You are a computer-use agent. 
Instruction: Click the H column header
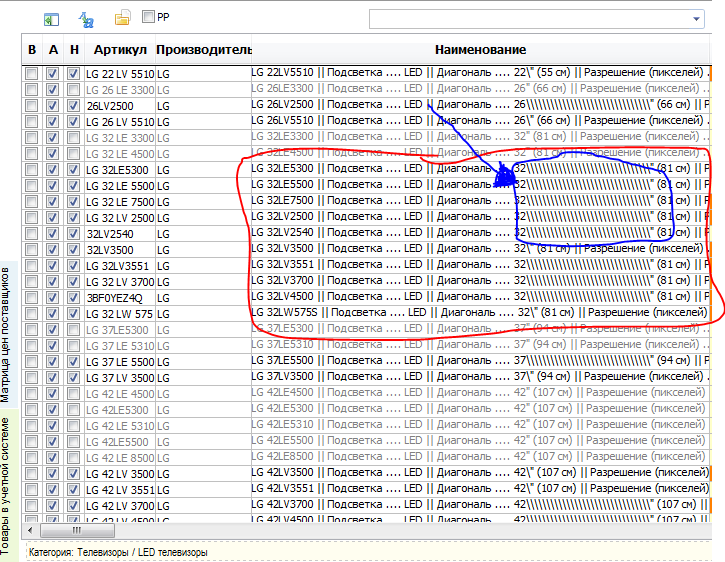click(x=74, y=49)
